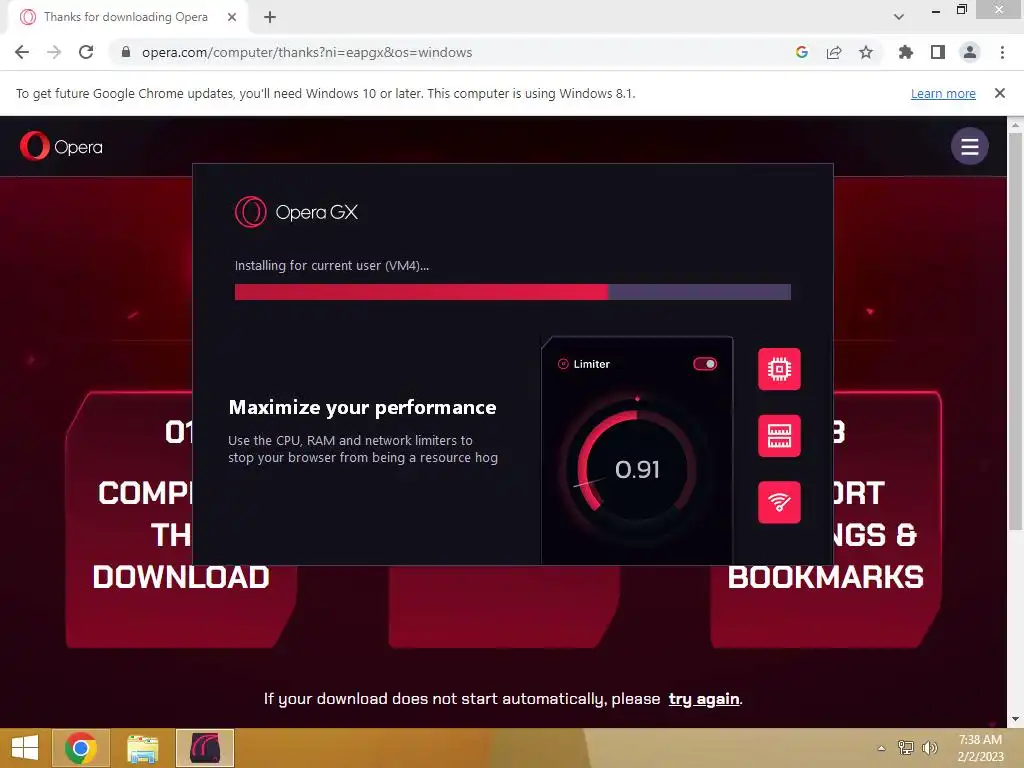Image resolution: width=1024 pixels, height=768 pixels.
Task: Click the CPU limiter icon
Action: click(779, 369)
